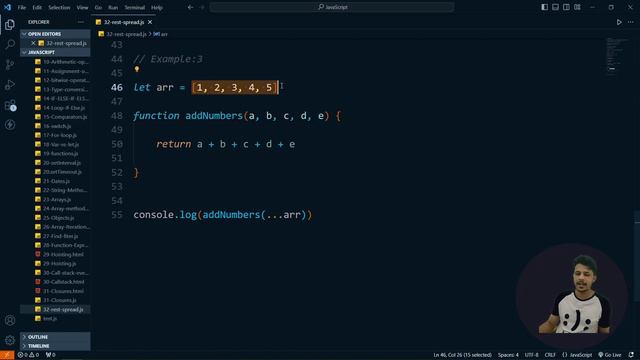Open the View menu
Screen dimensions: 640x360
(82, 7)
